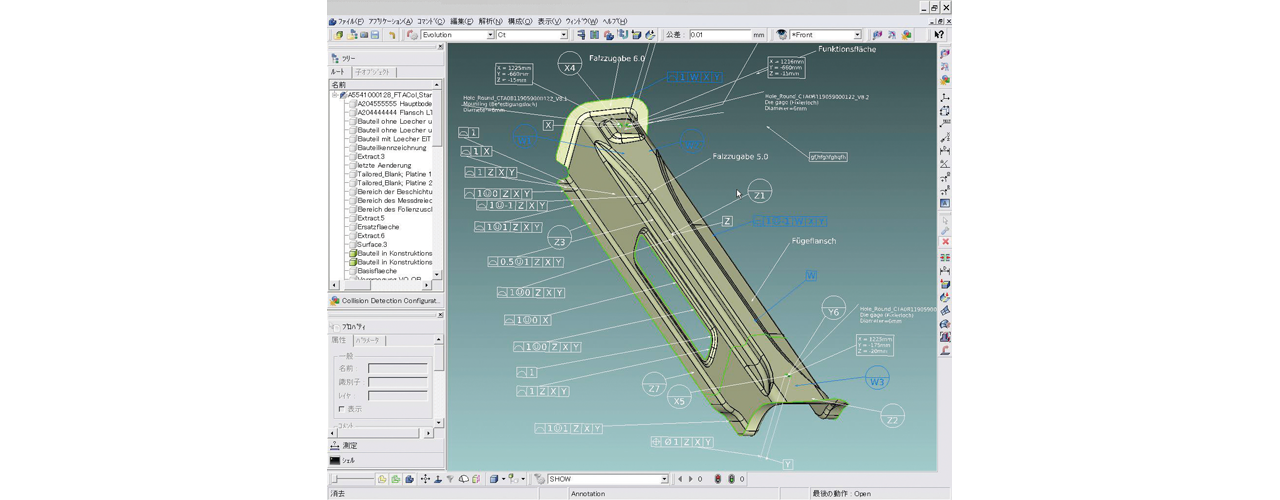
Task: Click the filter funnel icon
Action: tap(450, 479)
